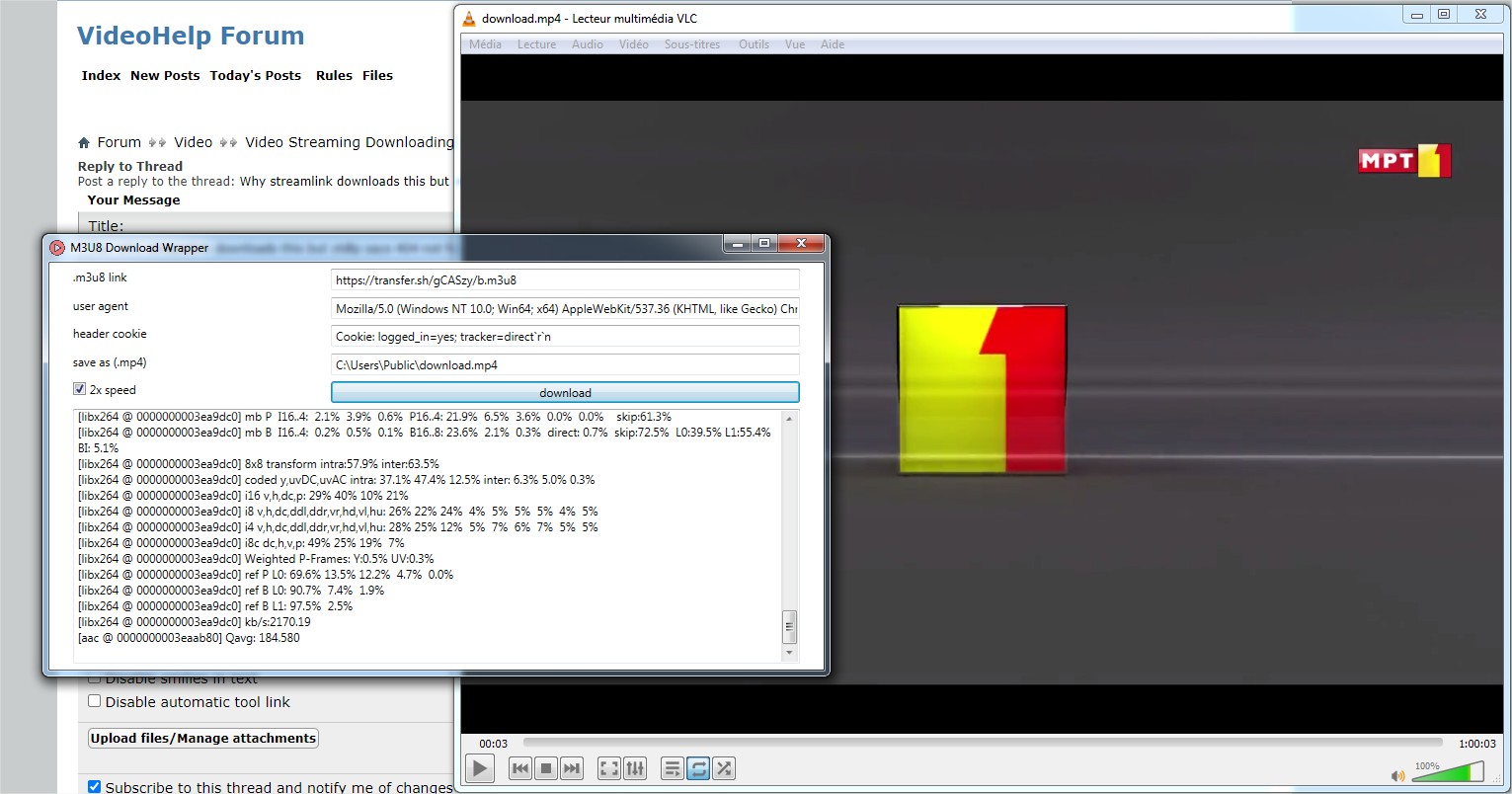
Task: Click total duration 1:00:03 in VLC
Action: [1477, 744]
